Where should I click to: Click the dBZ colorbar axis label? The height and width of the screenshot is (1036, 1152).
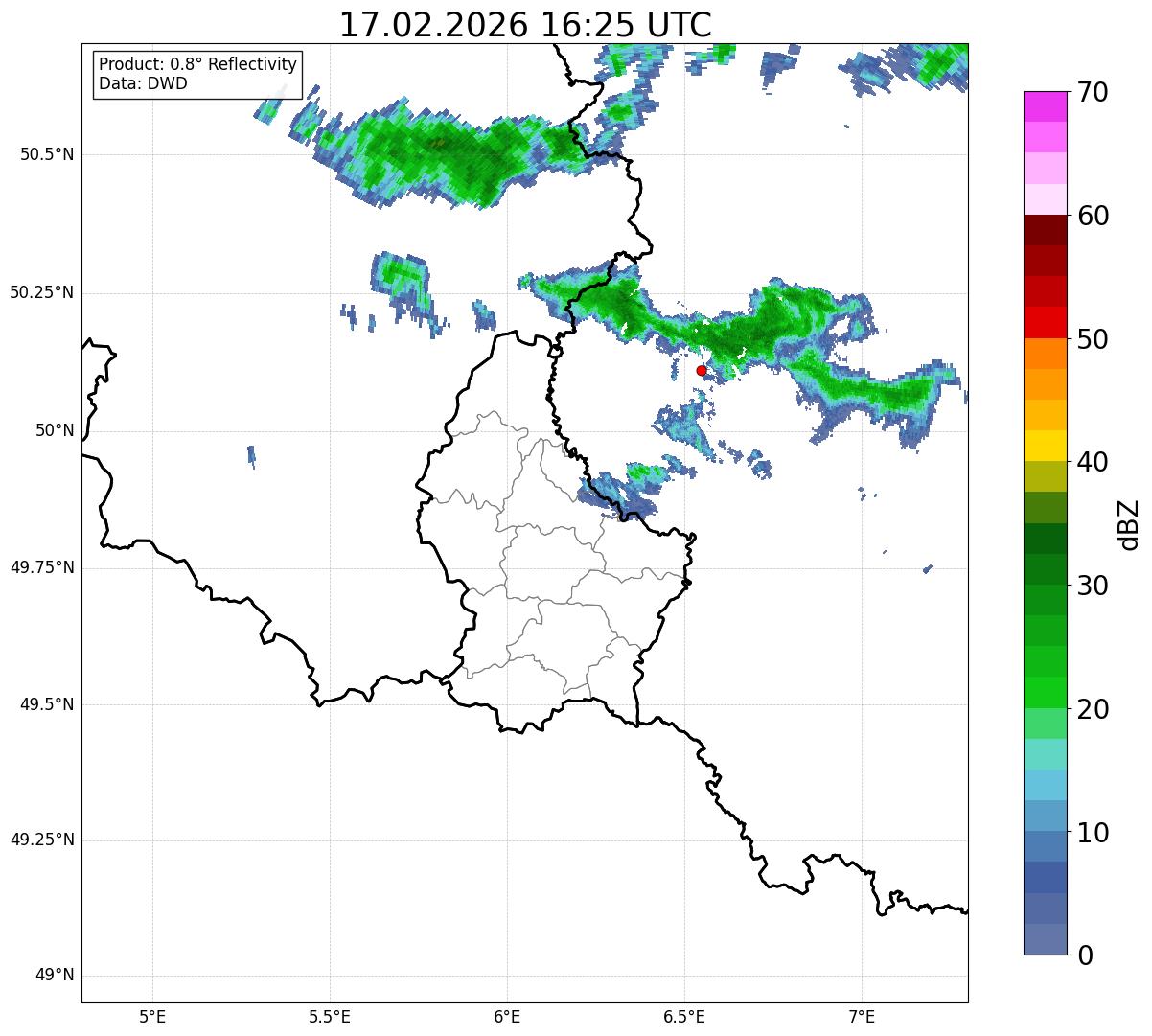[1129, 524]
